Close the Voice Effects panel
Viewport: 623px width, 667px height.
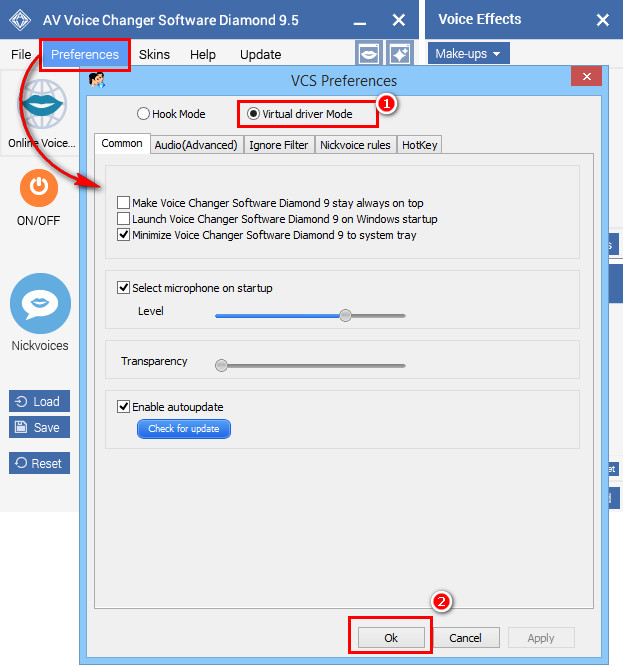pos(603,20)
